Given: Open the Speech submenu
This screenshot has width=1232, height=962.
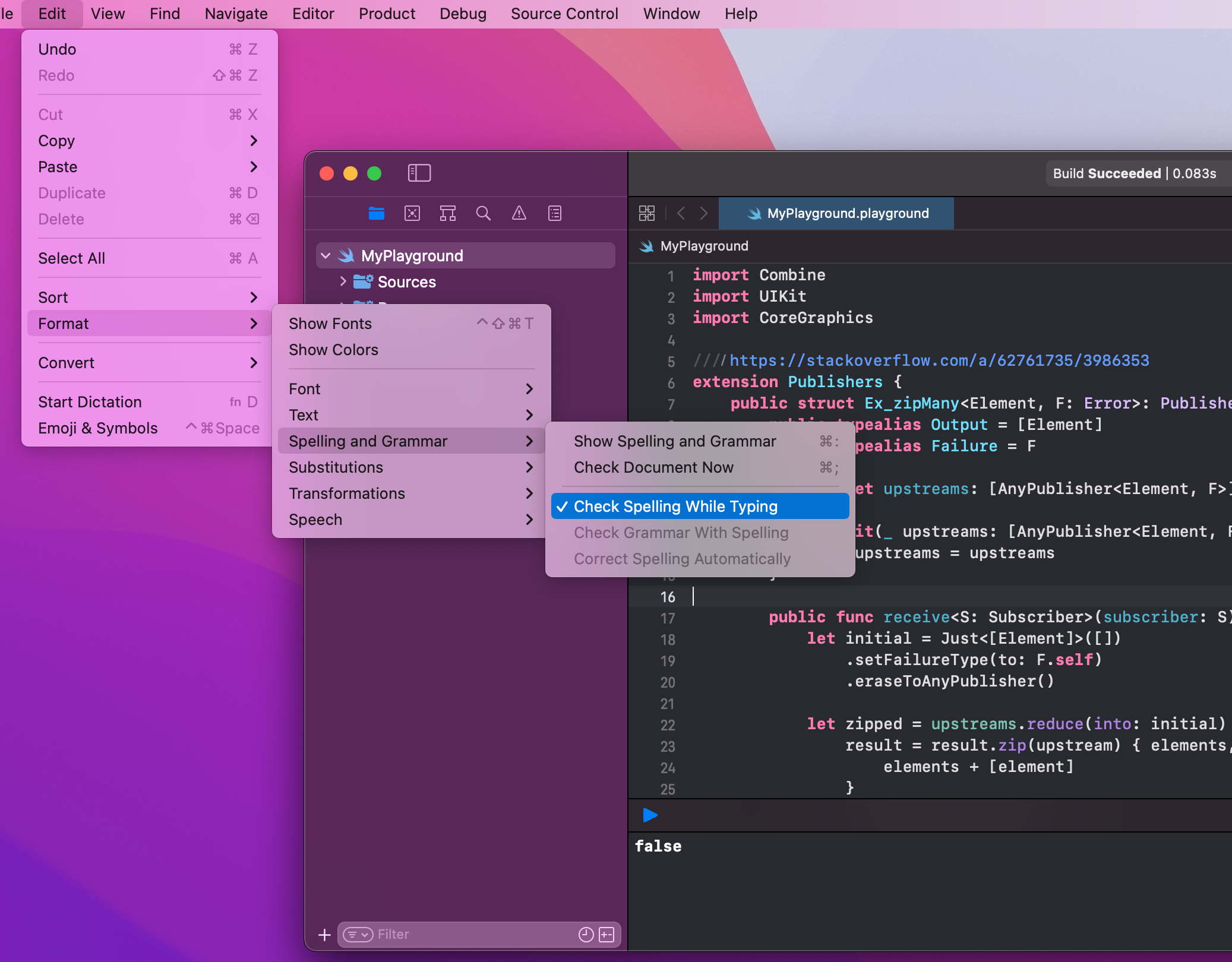Looking at the screenshot, I should coord(411,520).
